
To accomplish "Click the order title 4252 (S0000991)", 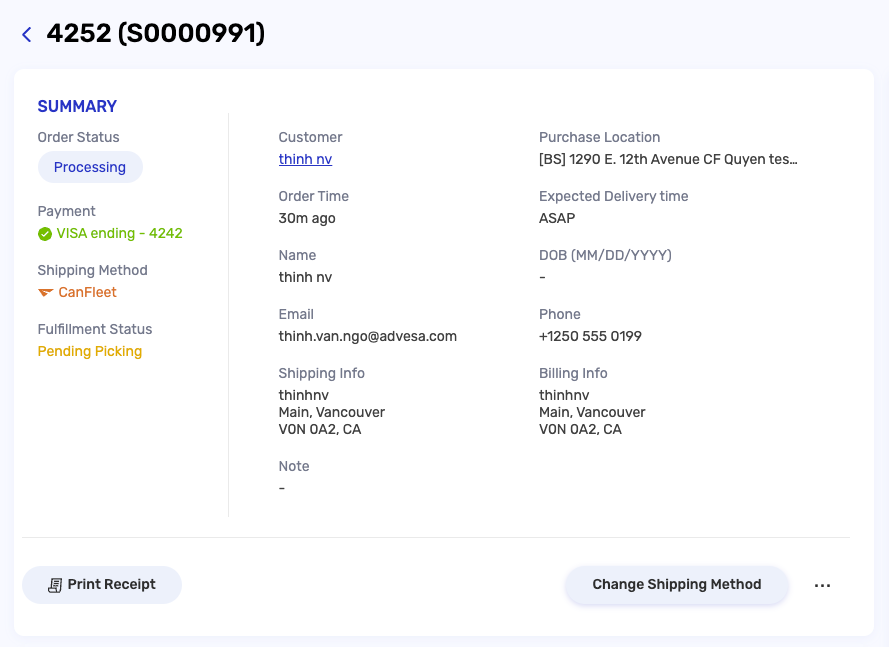I will coord(156,33).
